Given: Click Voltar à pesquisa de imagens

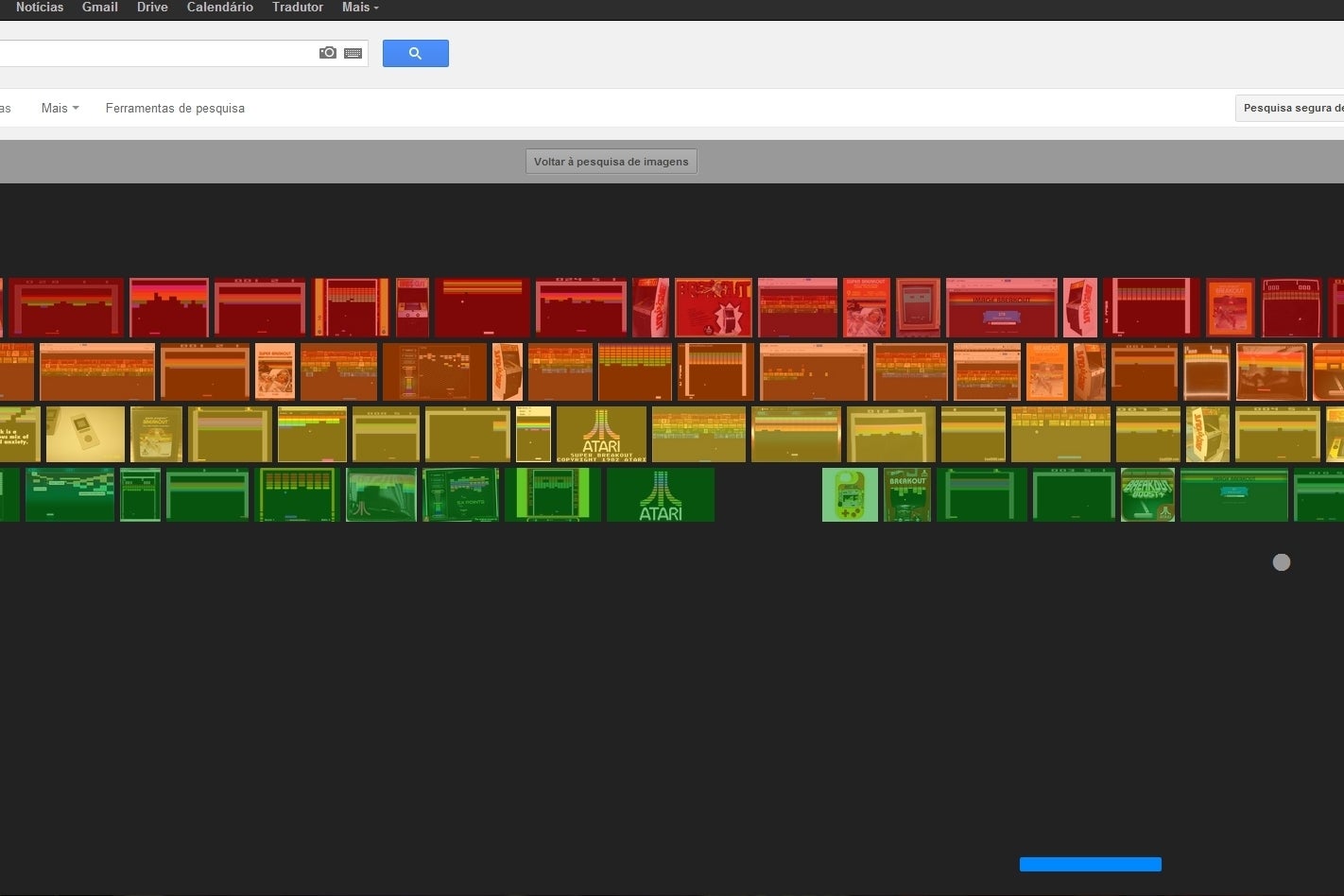Looking at the screenshot, I should pyautogui.click(x=612, y=162).
